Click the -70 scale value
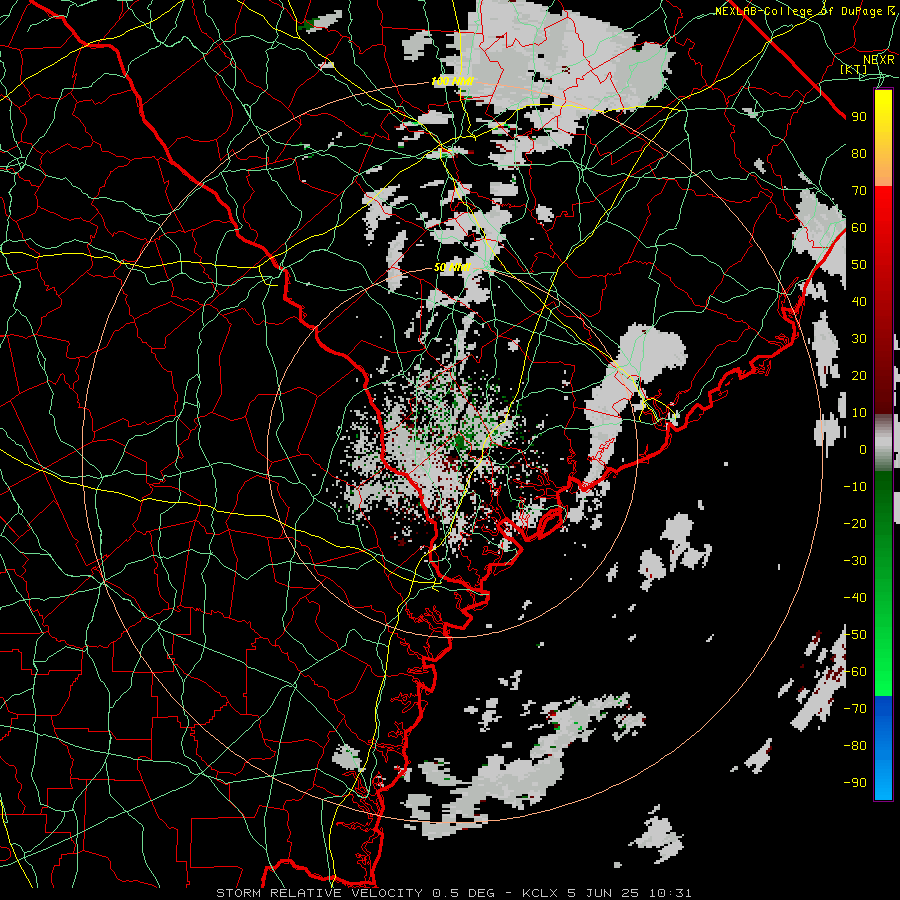Screen dimensions: 900x900 click(x=855, y=709)
